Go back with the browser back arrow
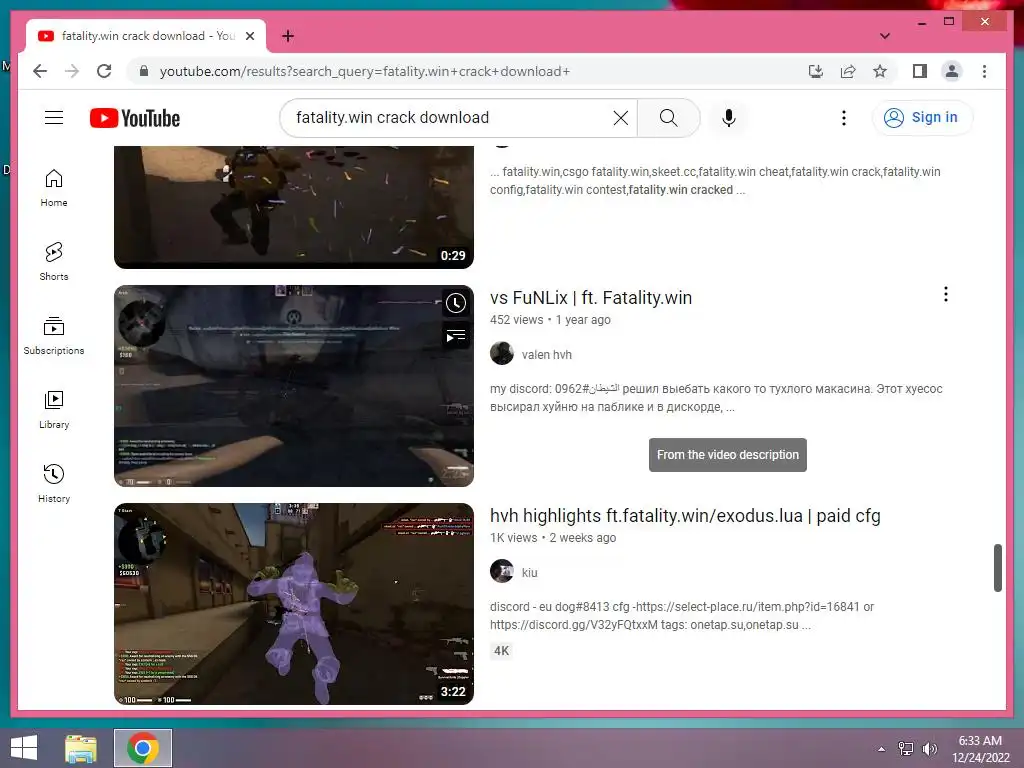The image size is (1024, 768). (40, 71)
